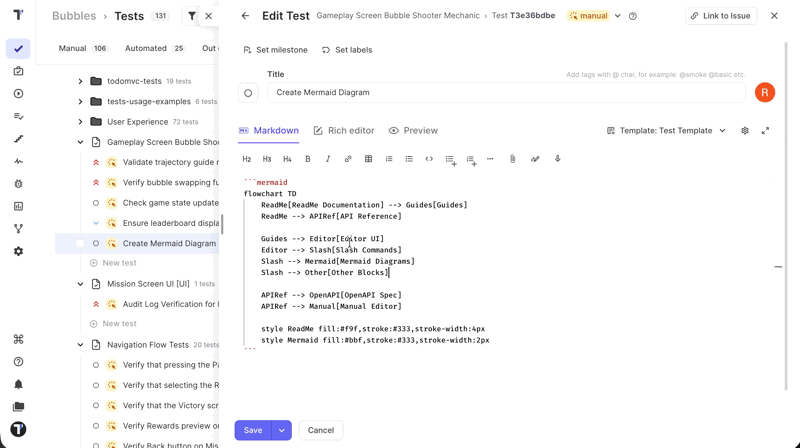800x448 pixels.
Task: Open the R user avatar
Action: point(765,92)
